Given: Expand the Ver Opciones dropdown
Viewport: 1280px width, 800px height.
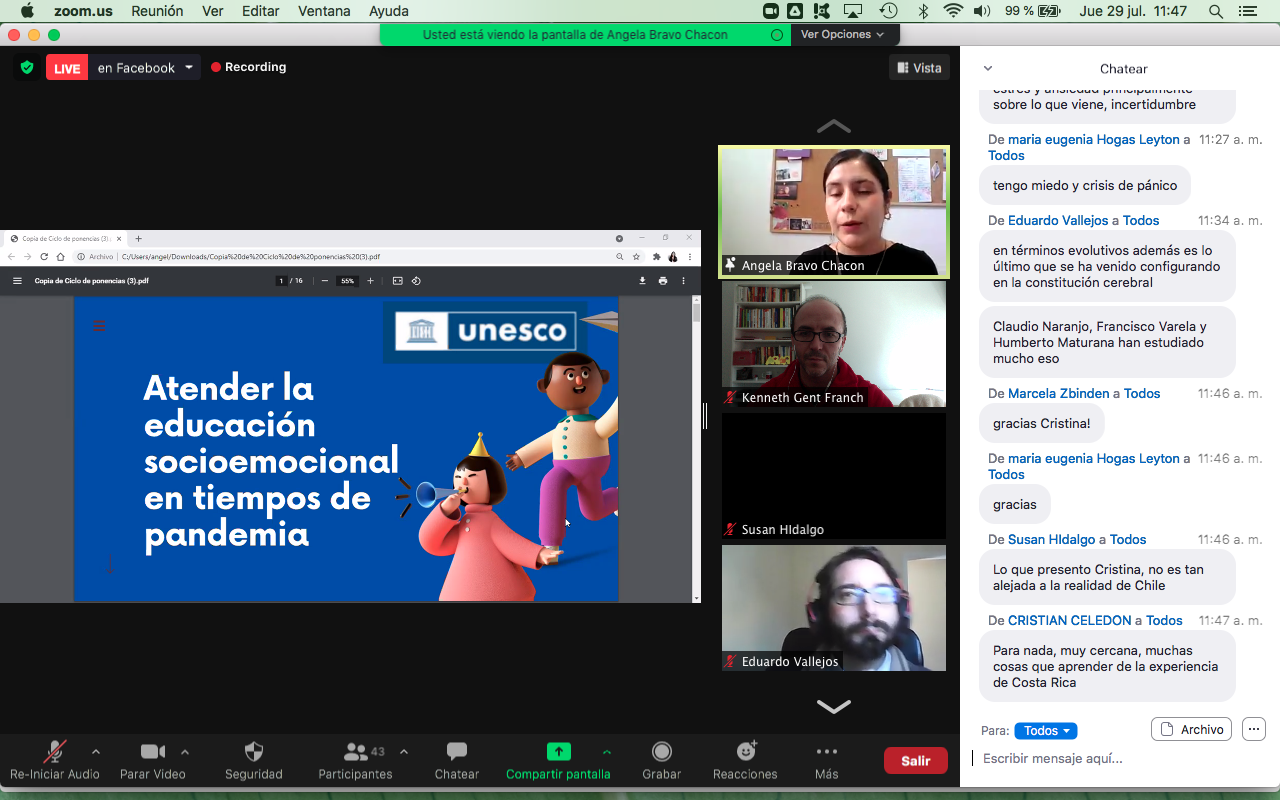Looking at the screenshot, I should coord(842,34).
